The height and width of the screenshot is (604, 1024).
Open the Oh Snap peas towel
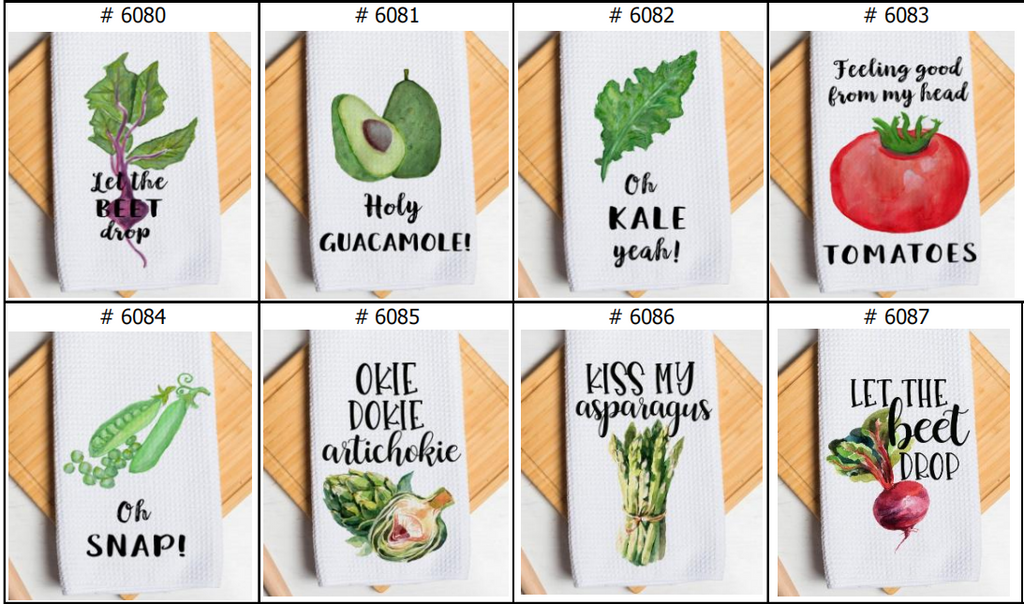click(x=129, y=466)
